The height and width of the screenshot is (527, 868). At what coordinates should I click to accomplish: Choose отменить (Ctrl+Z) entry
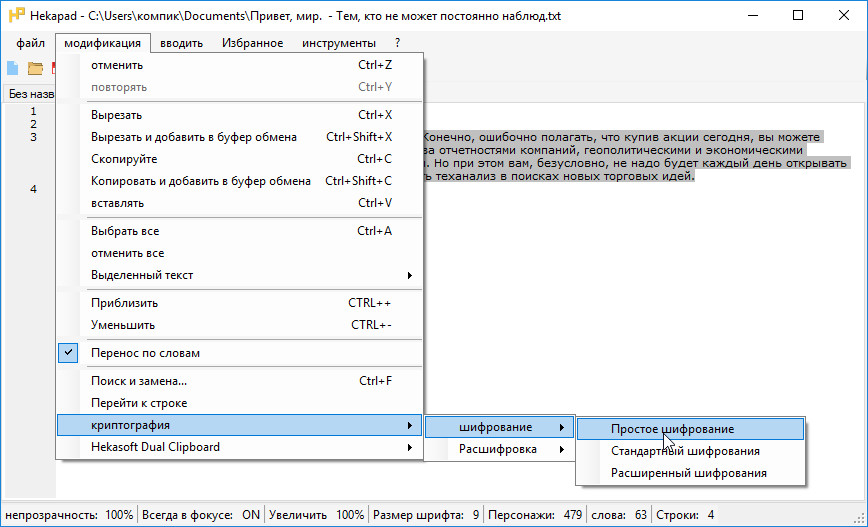pyautogui.click(x=240, y=65)
